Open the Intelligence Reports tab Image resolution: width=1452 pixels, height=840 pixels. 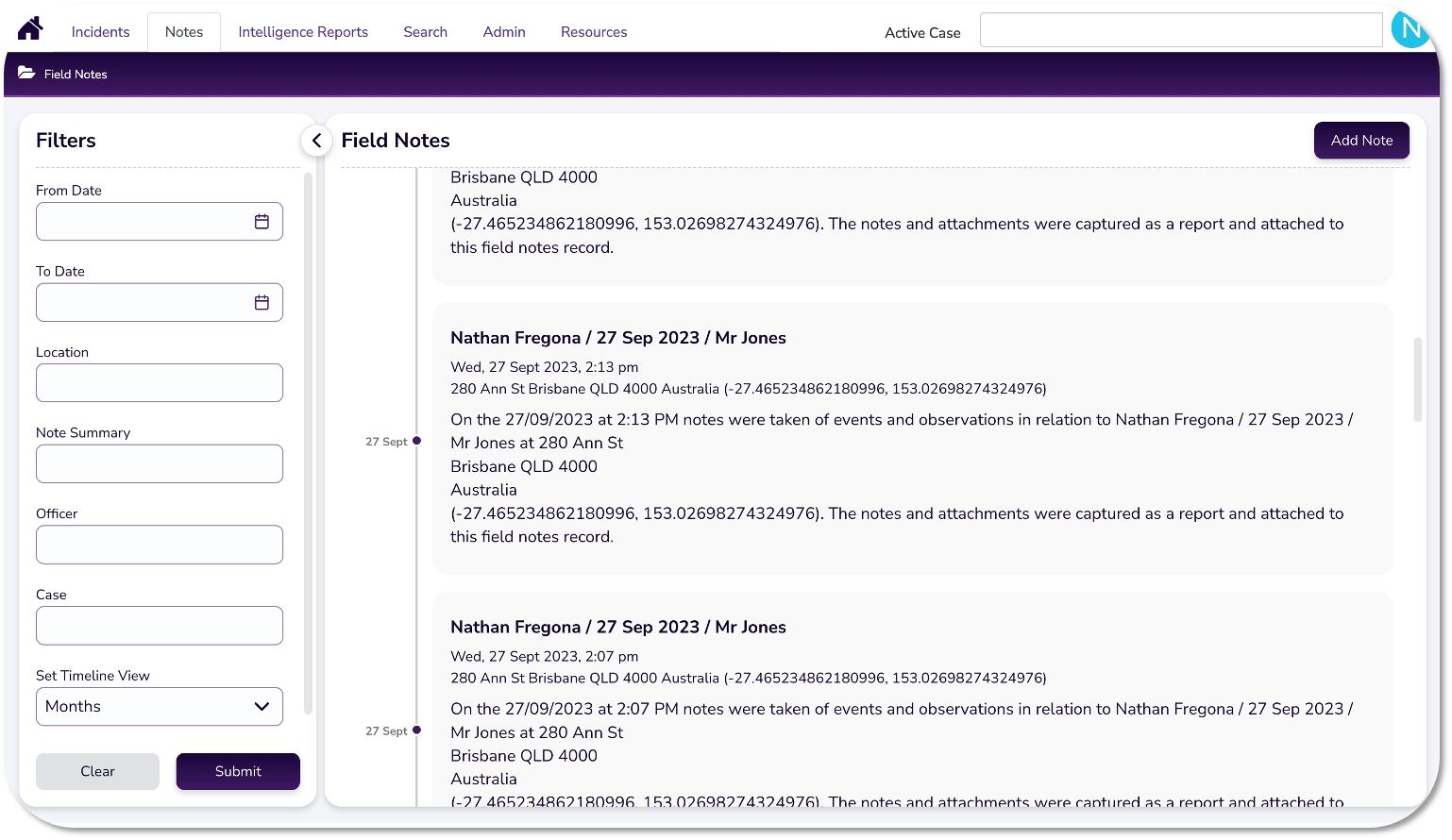tap(303, 32)
